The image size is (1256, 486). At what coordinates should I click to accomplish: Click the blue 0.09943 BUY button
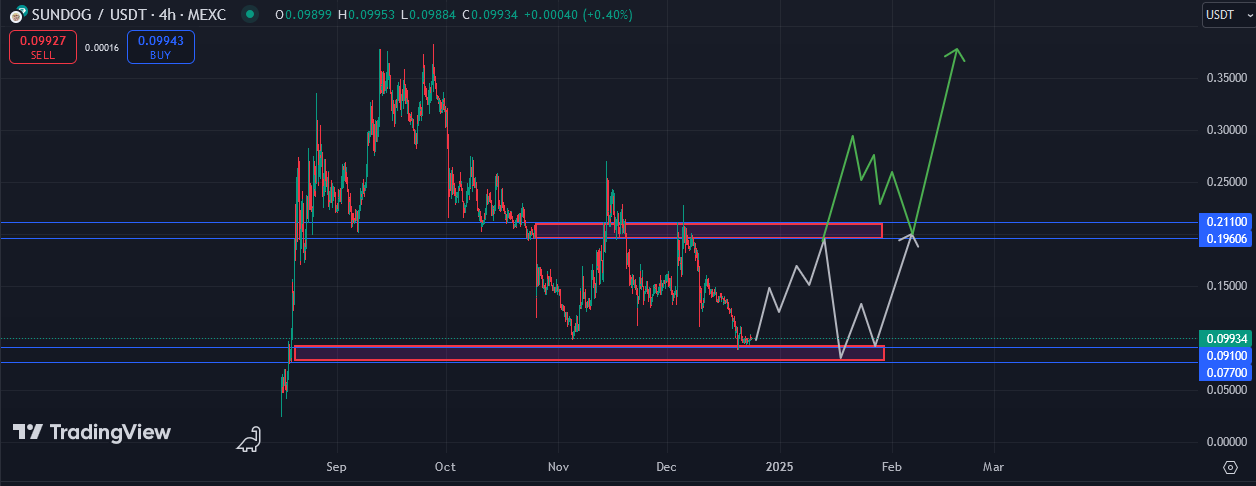coord(161,47)
